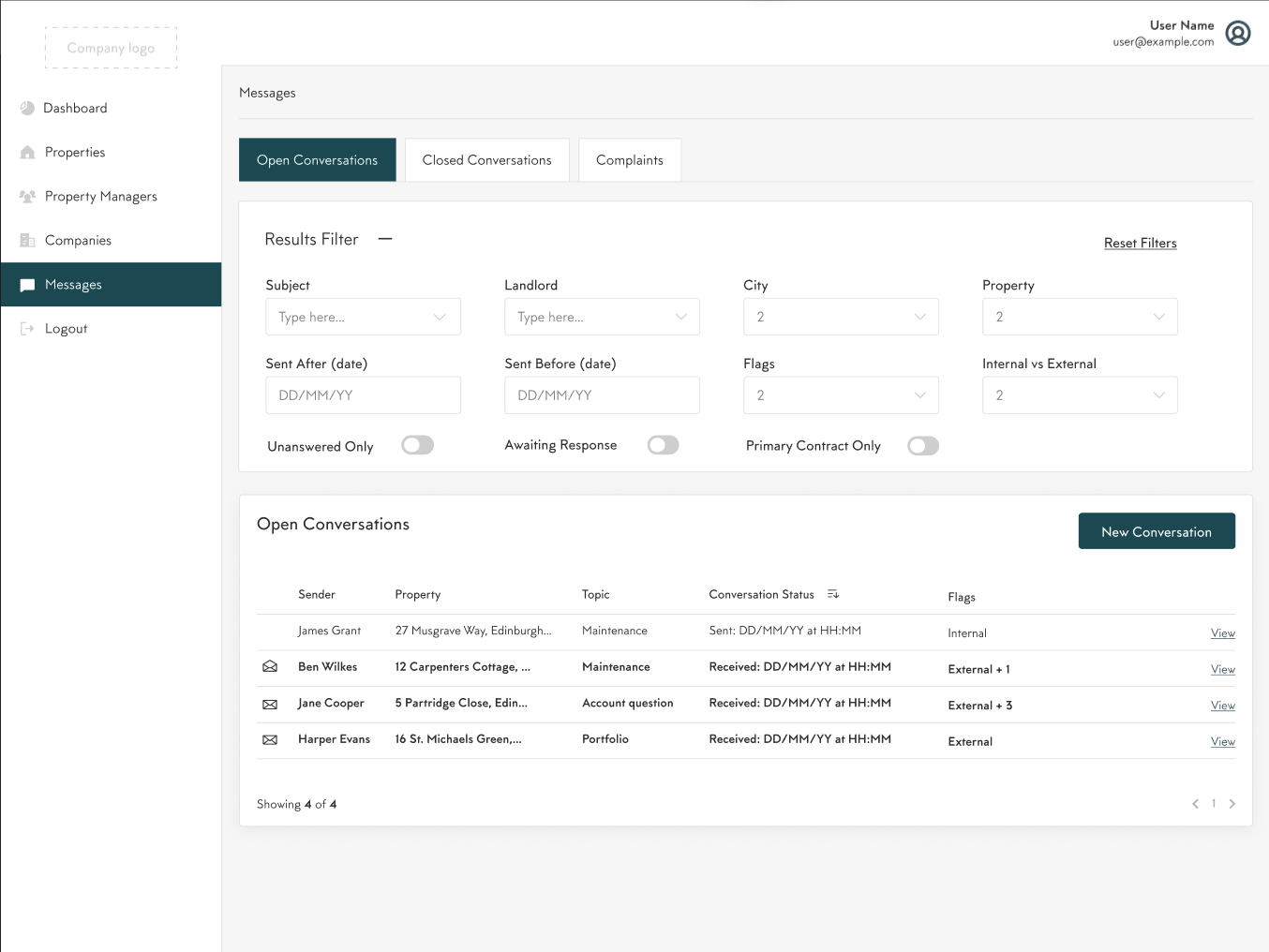
Task: Select Messages in the sidebar
Action: point(111,285)
